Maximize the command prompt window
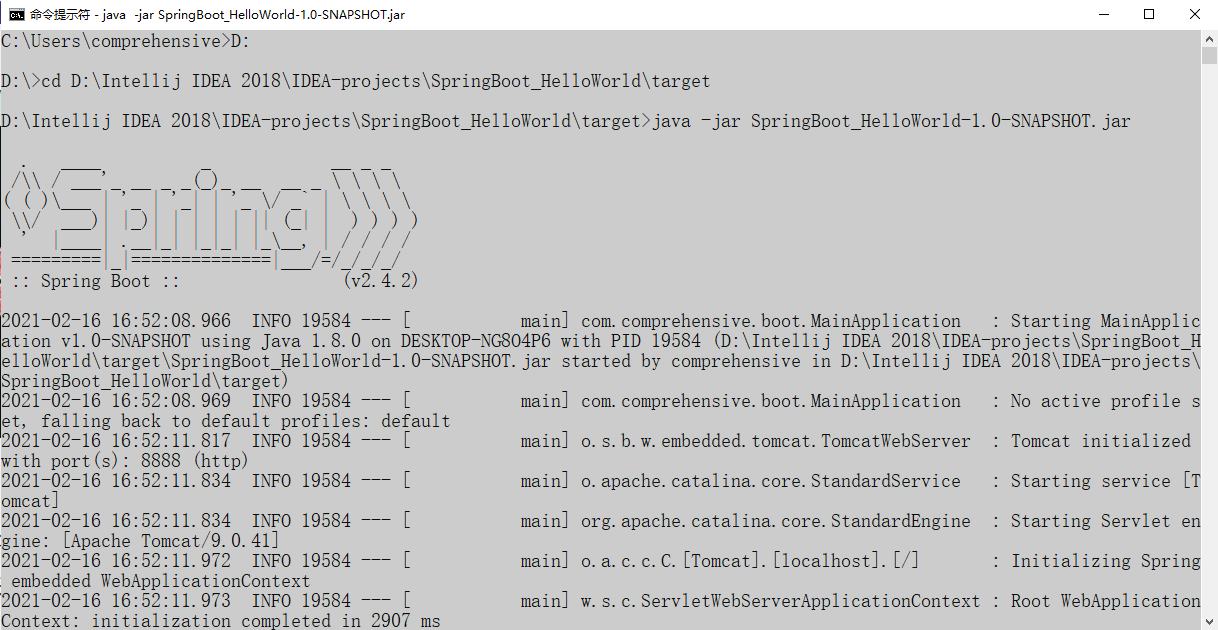1218x630 pixels. pyautogui.click(x=1149, y=15)
